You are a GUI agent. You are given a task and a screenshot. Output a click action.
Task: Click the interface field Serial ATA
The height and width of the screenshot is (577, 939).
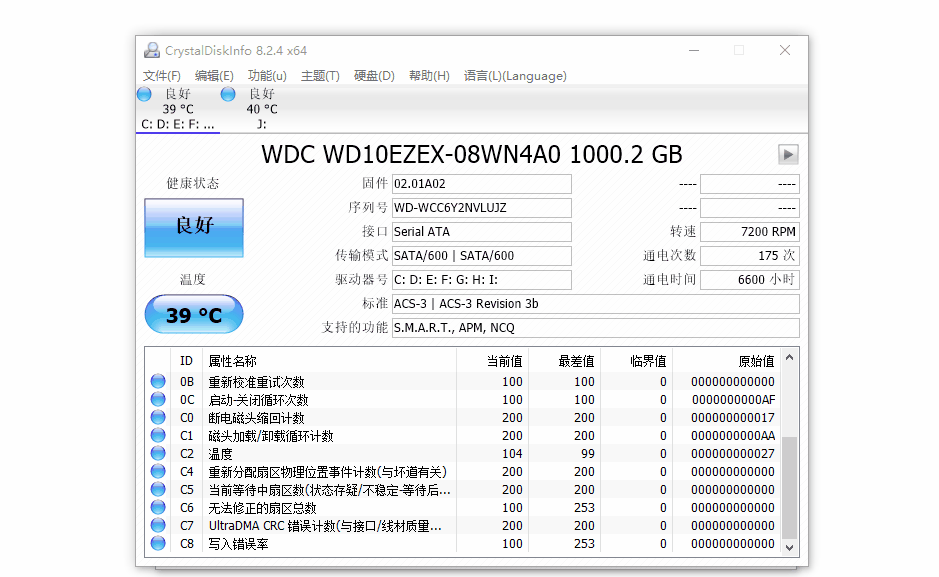(x=481, y=232)
